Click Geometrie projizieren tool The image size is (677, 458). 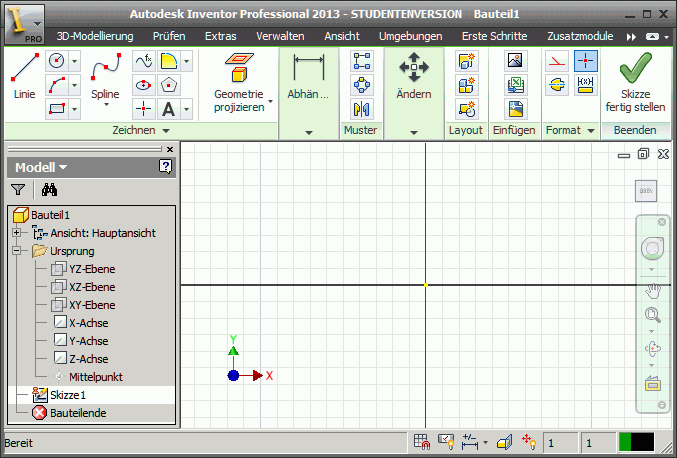[238, 82]
